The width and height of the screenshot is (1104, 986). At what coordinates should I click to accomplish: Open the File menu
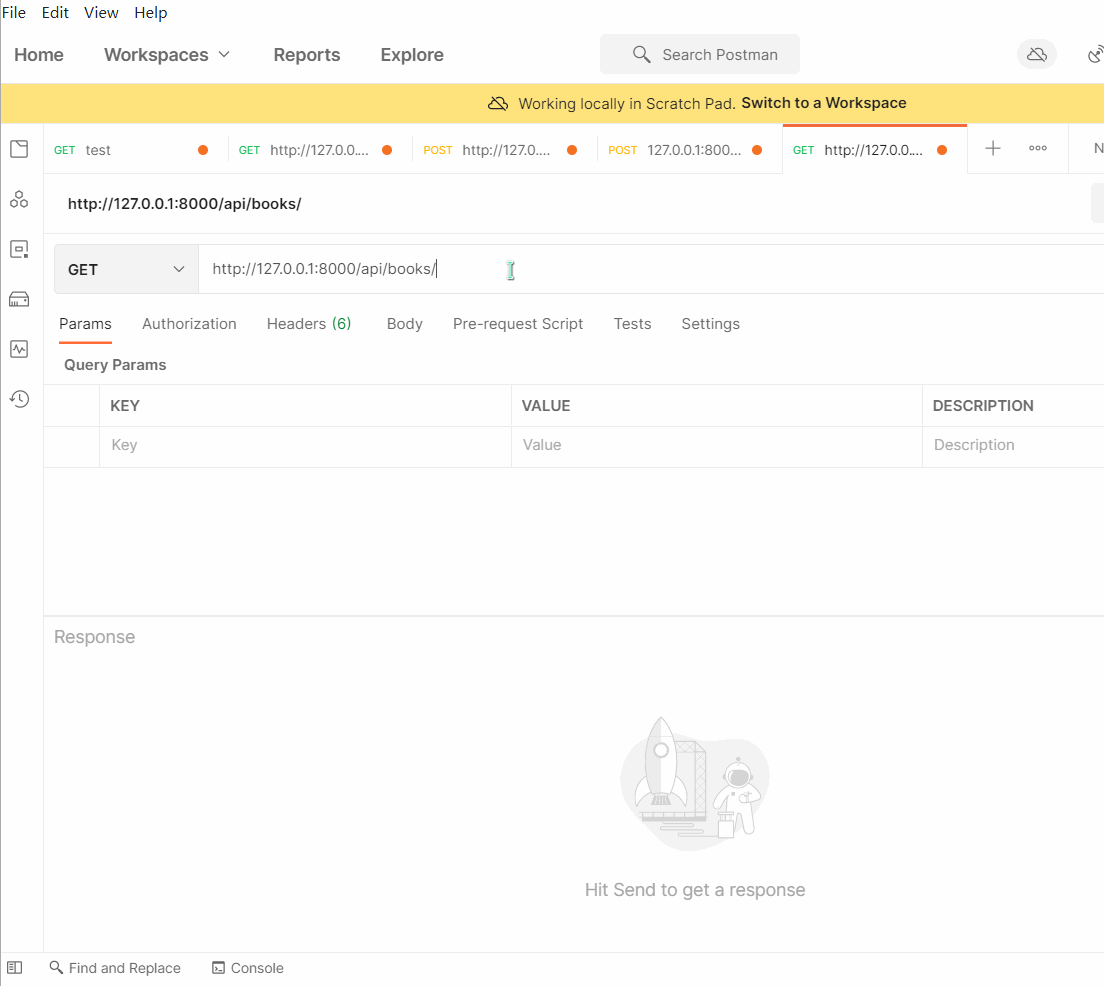pyautogui.click(x=13, y=13)
